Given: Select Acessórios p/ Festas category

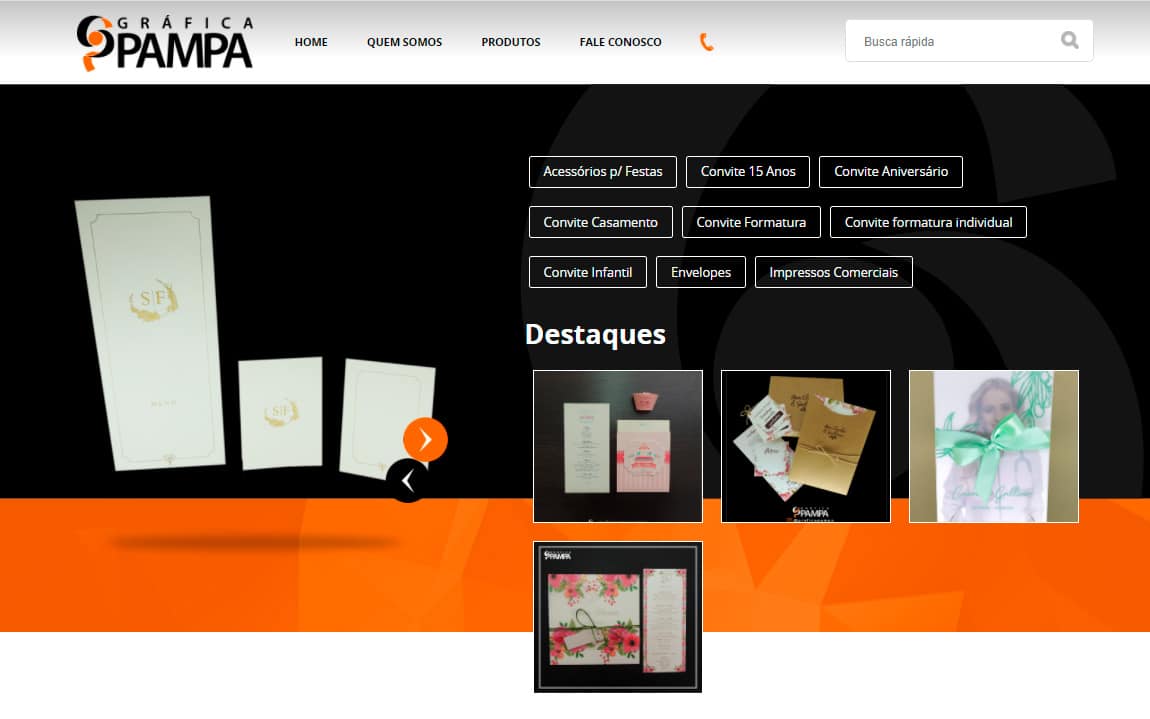Looking at the screenshot, I should coord(603,172).
